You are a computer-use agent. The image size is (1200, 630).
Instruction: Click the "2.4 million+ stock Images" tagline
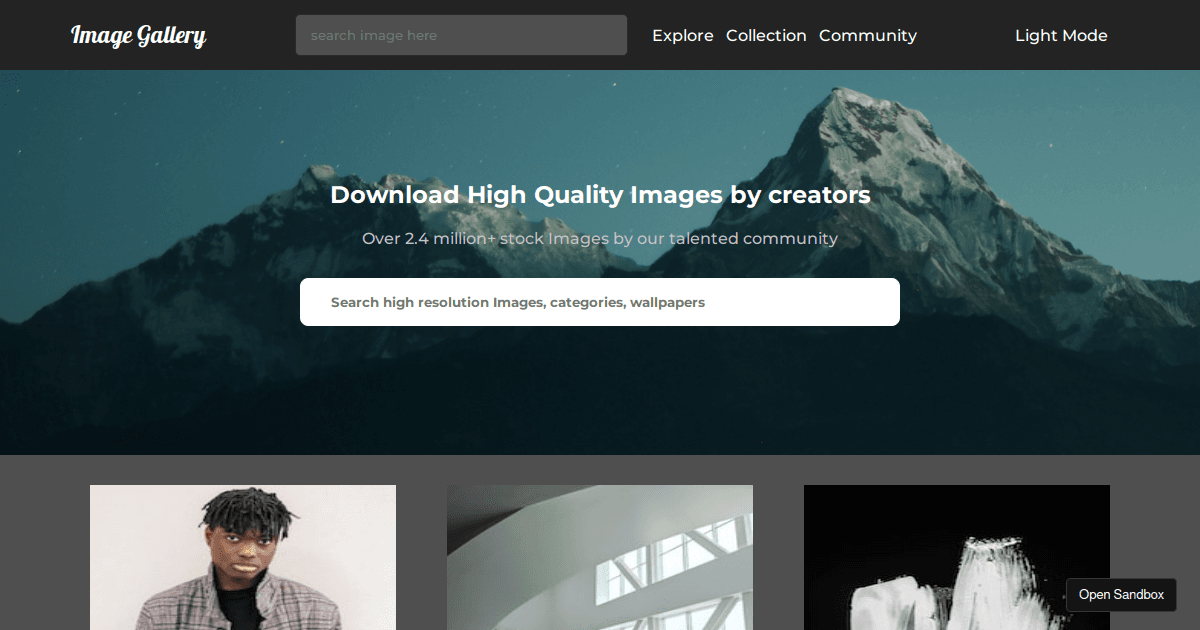pos(600,238)
